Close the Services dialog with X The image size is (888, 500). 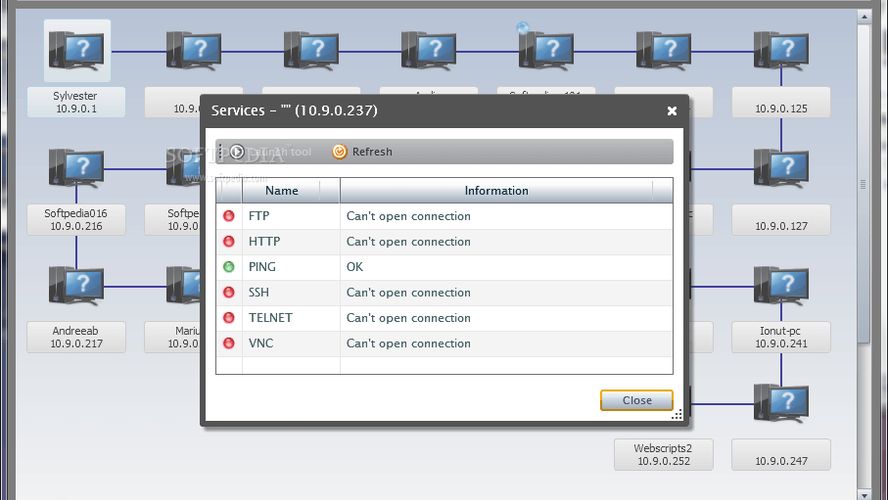672,111
